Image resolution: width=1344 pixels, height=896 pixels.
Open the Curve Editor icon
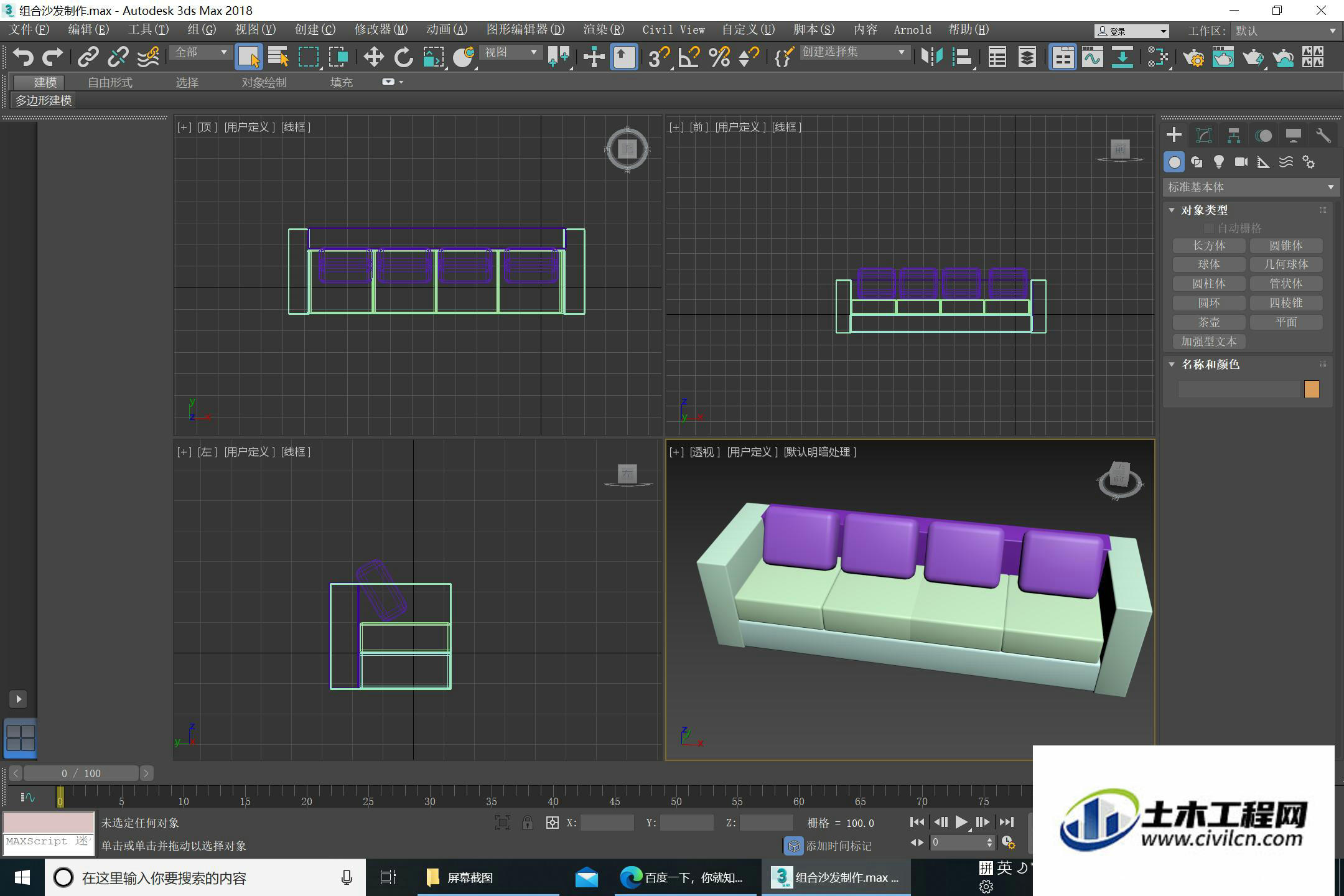pos(1093,57)
